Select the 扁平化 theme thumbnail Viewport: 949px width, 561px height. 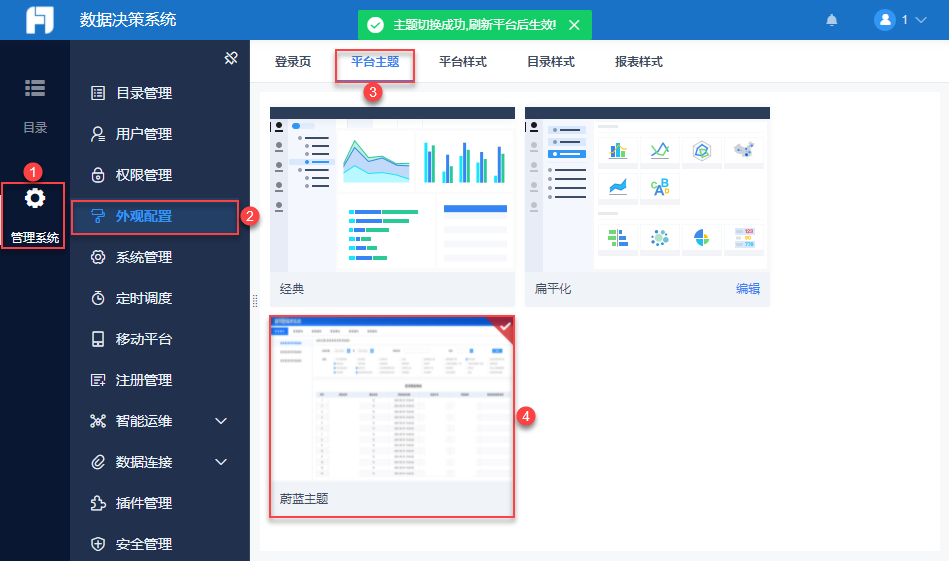[647, 189]
